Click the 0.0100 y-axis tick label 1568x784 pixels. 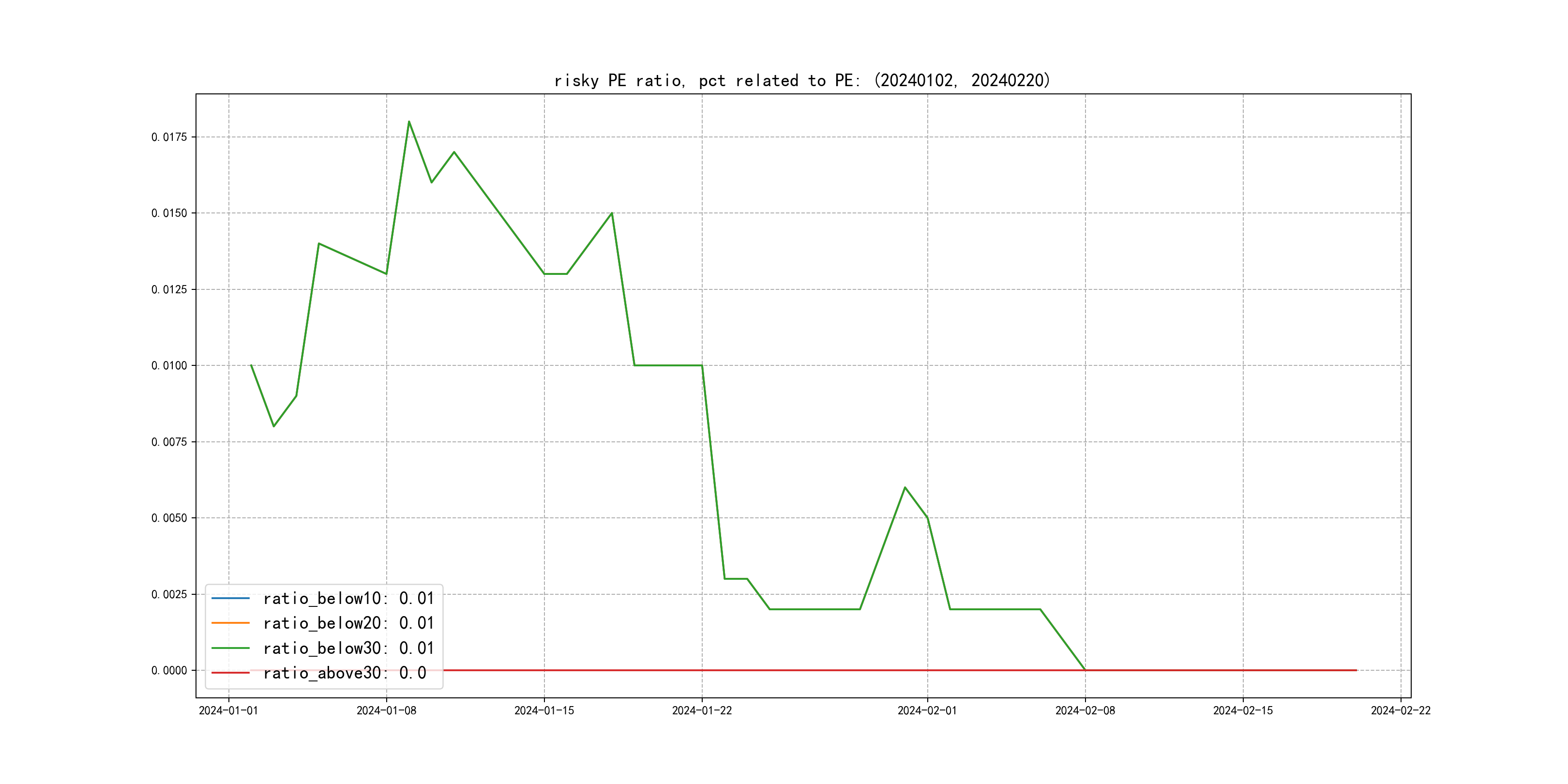[x=169, y=365]
